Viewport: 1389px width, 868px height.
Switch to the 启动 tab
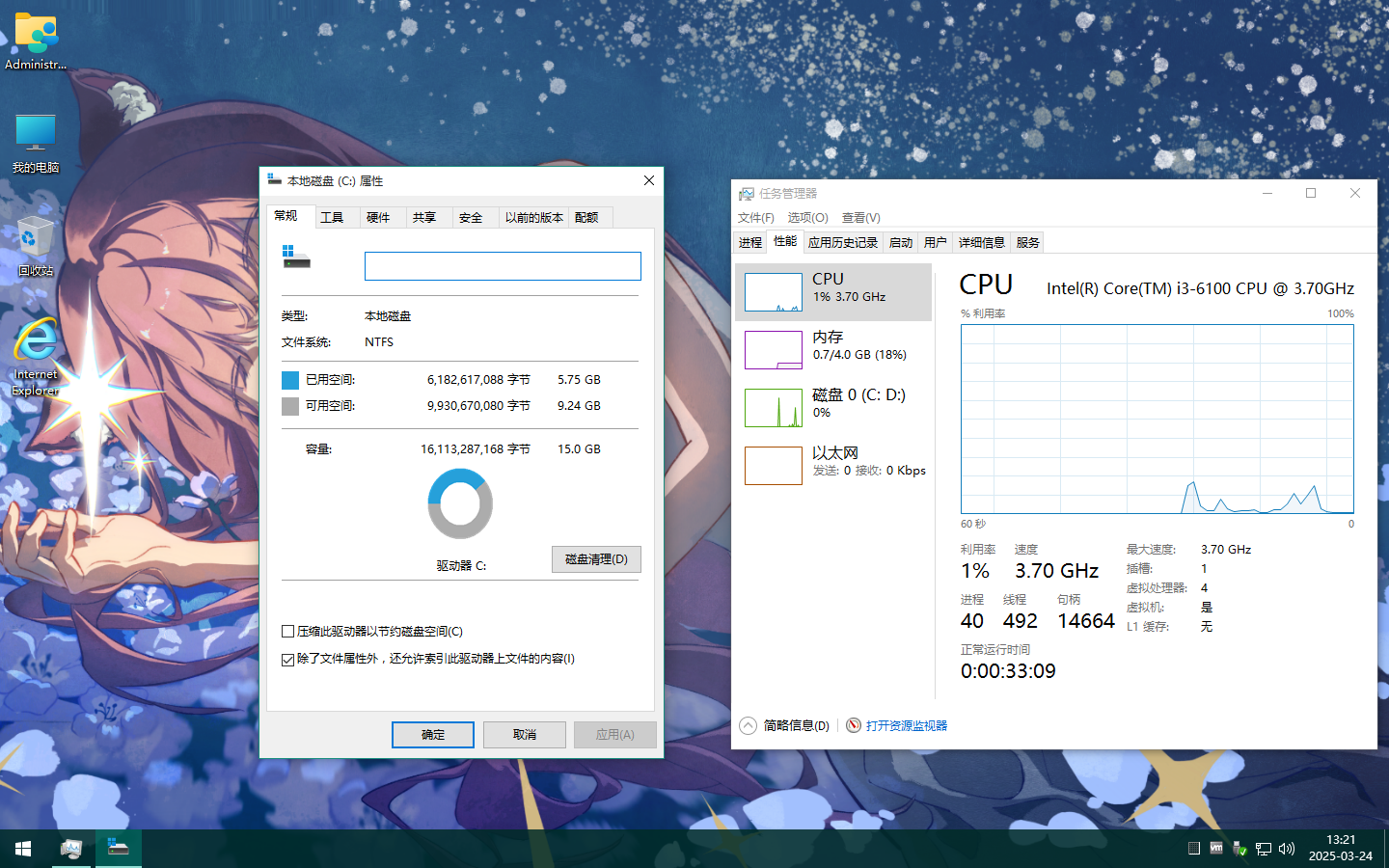click(901, 243)
